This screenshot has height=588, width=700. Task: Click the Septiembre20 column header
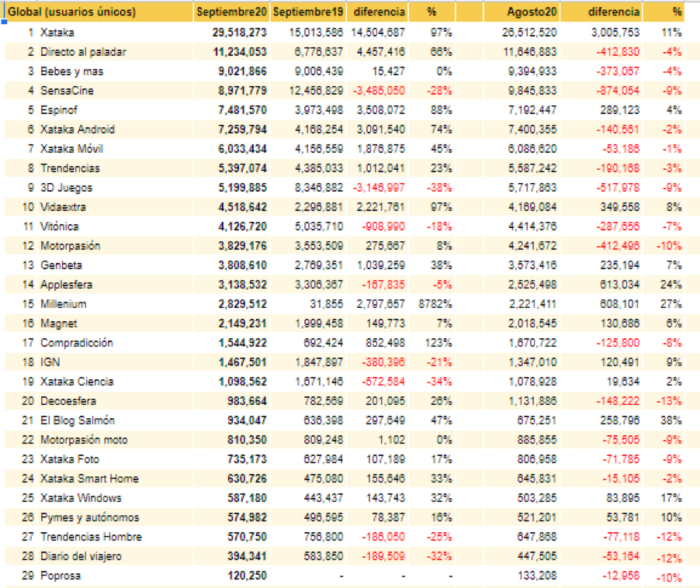pos(231,12)
